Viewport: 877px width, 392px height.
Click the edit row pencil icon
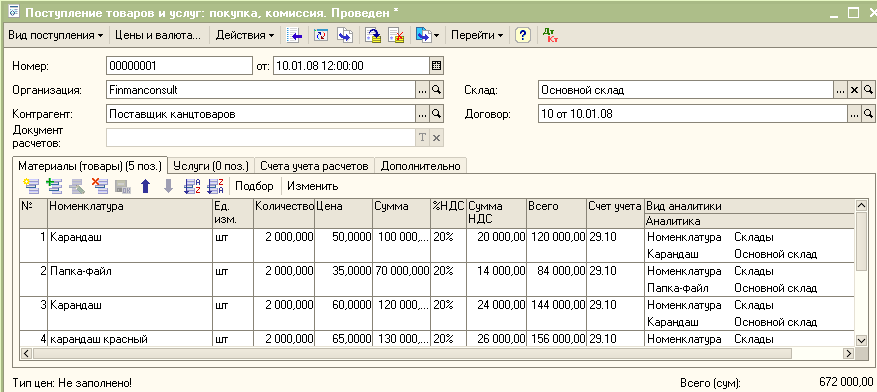(77, 186)
